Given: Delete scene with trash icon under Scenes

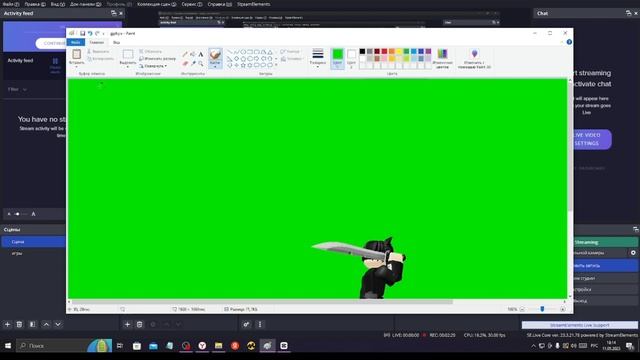Looking at the screenshot, I should (19, 324).
